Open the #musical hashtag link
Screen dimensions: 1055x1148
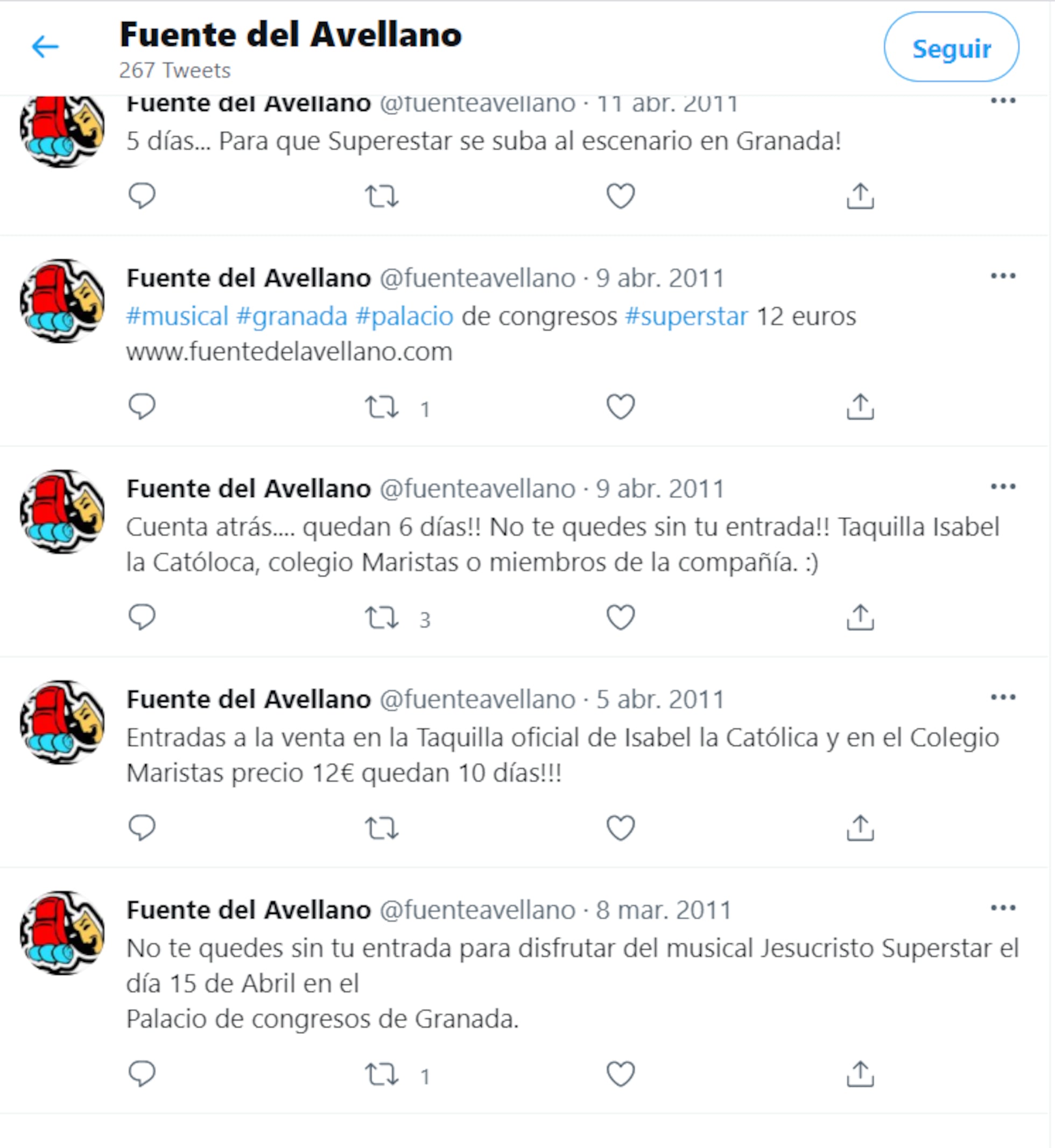177,316
